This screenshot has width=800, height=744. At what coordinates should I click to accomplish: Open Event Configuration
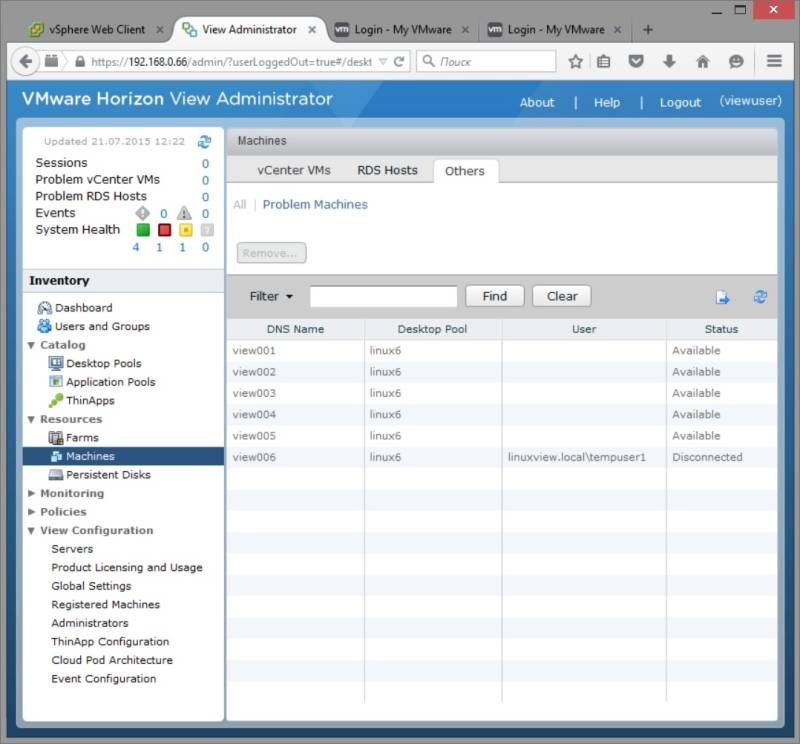[104, 679]
